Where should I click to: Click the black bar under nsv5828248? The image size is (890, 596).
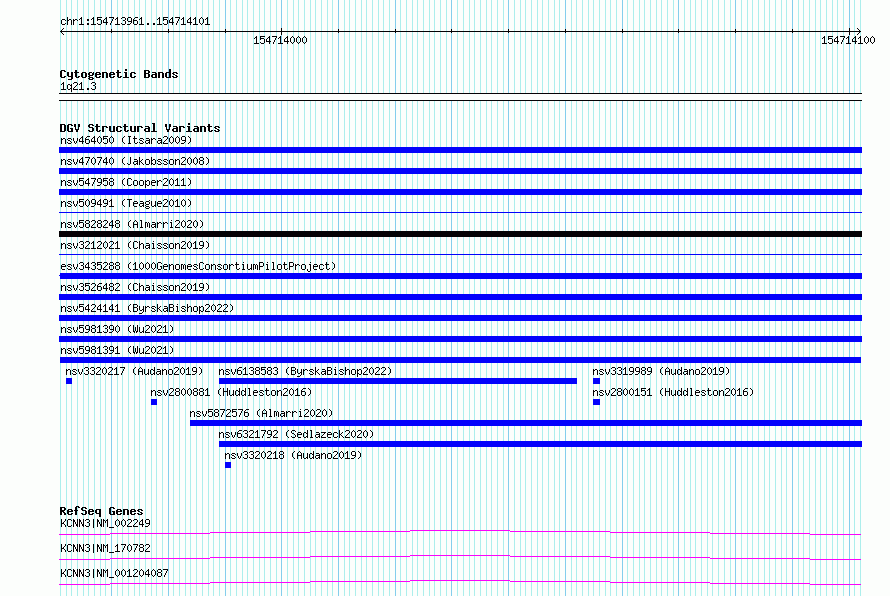pyautogui.click(x=460, y=234)
